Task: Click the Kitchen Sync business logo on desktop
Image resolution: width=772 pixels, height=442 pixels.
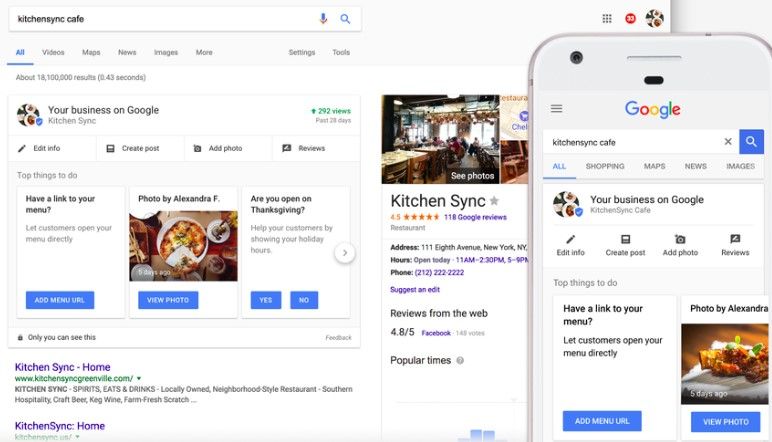Action: tap(29, 115)
